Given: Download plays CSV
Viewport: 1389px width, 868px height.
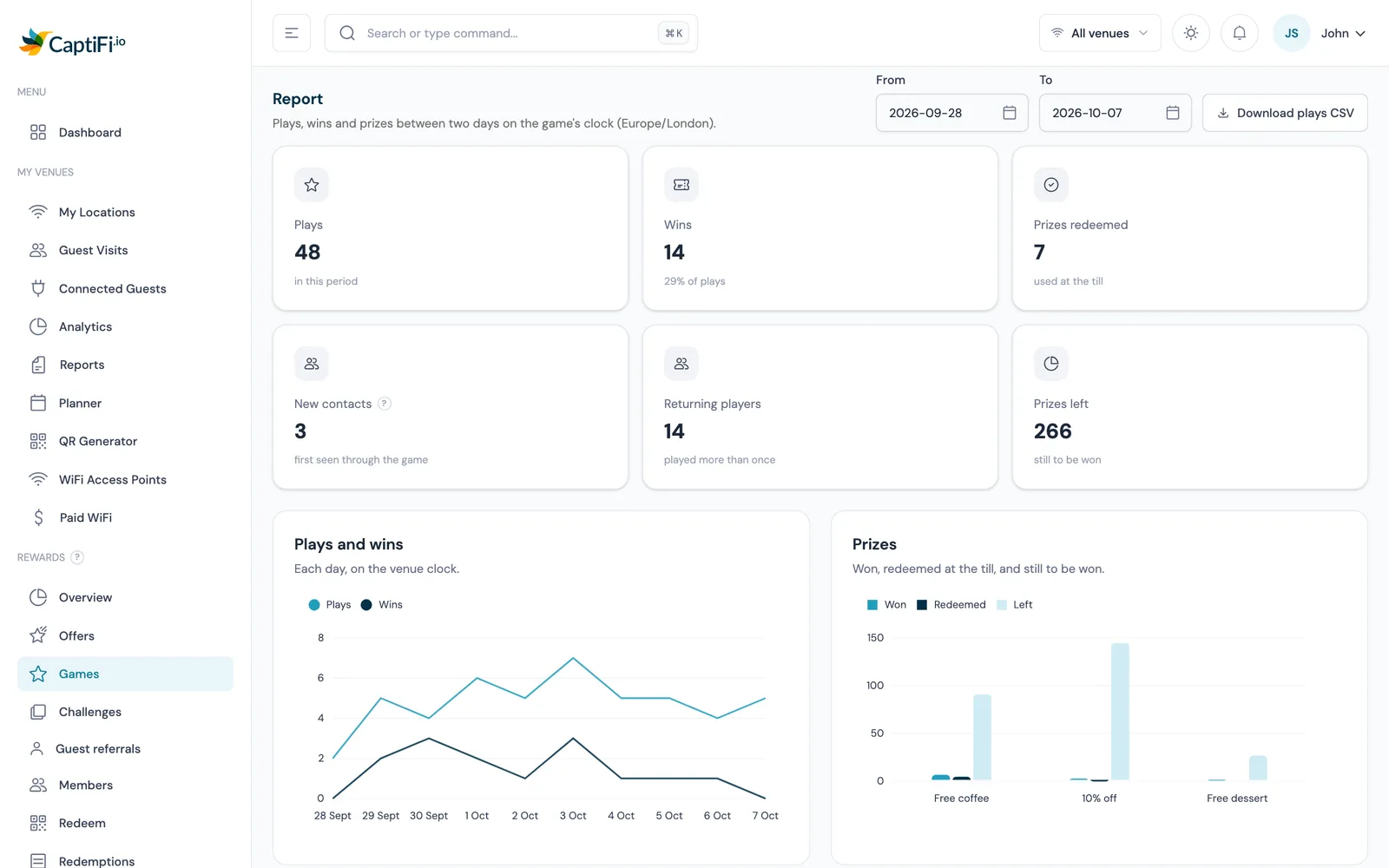Looking at the screenshot, I should click(x=1285, y=113).
